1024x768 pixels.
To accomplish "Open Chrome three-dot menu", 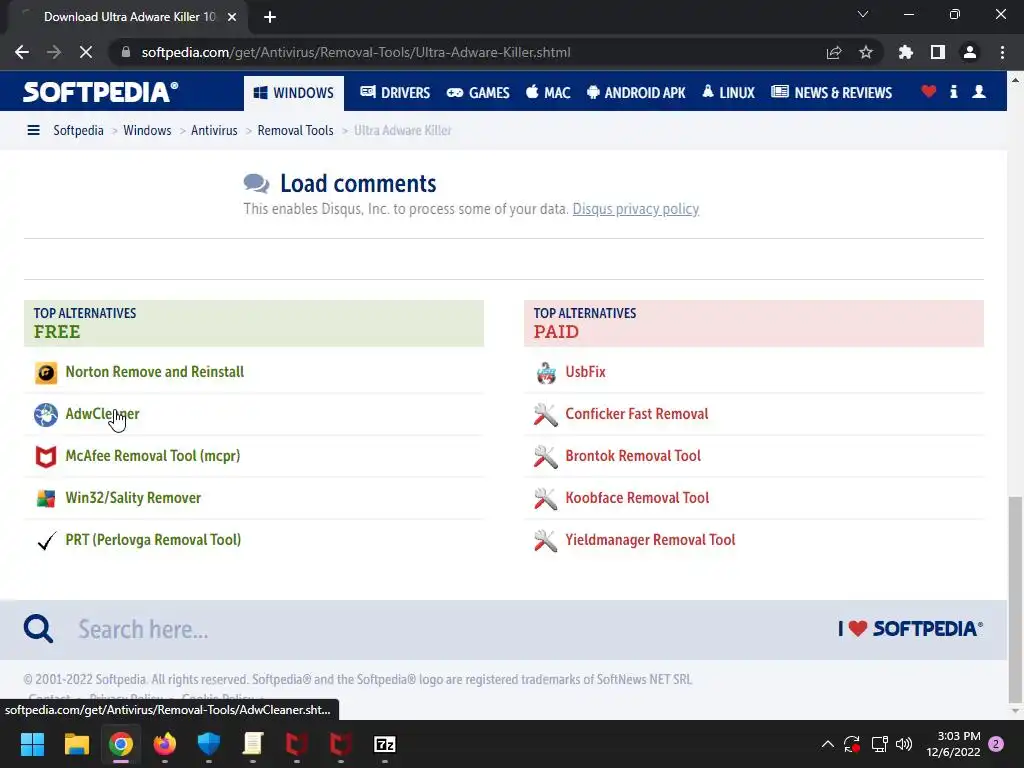I will (x=1002, y=52).
